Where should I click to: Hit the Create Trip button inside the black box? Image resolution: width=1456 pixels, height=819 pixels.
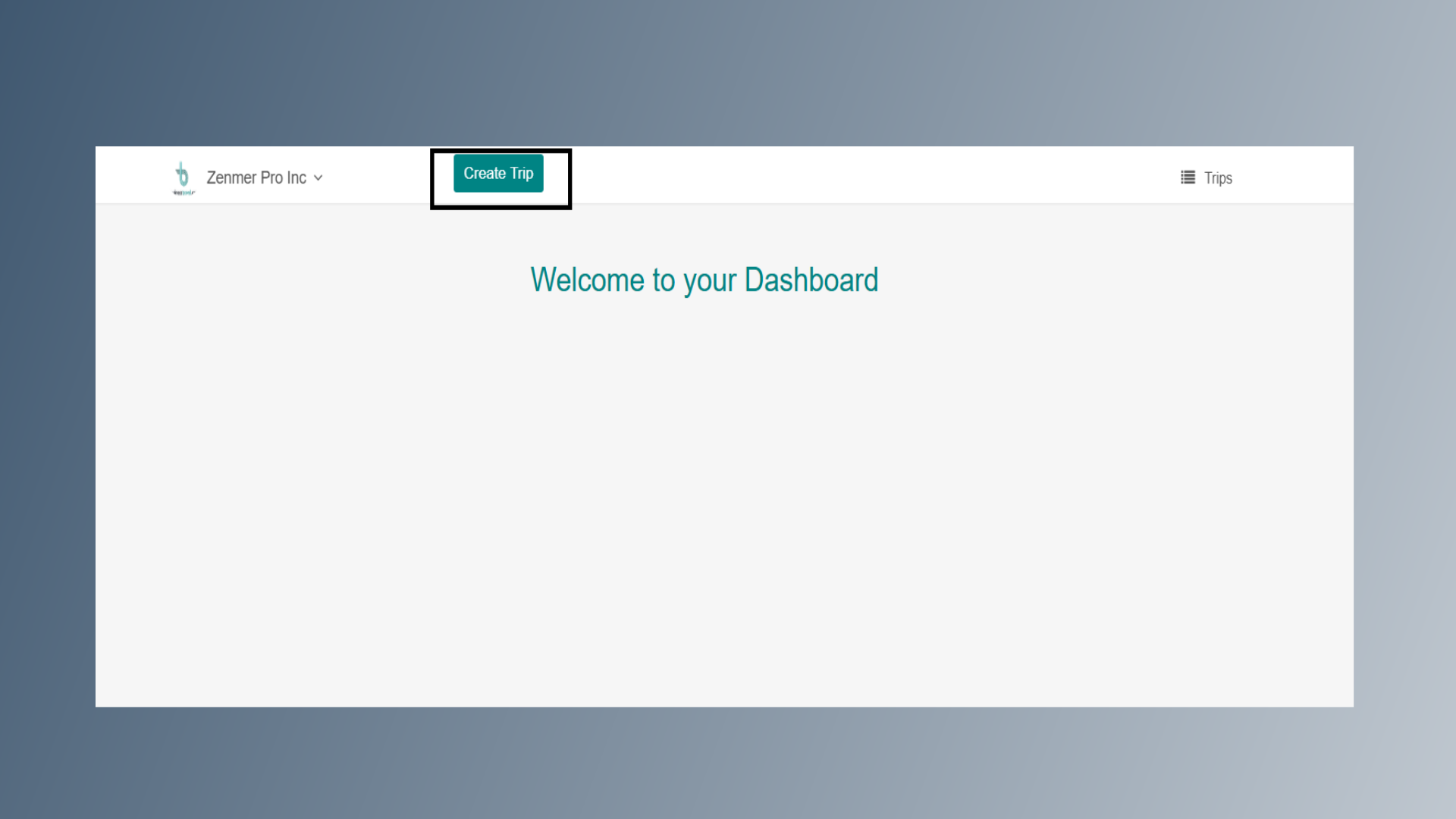point(498,174)
